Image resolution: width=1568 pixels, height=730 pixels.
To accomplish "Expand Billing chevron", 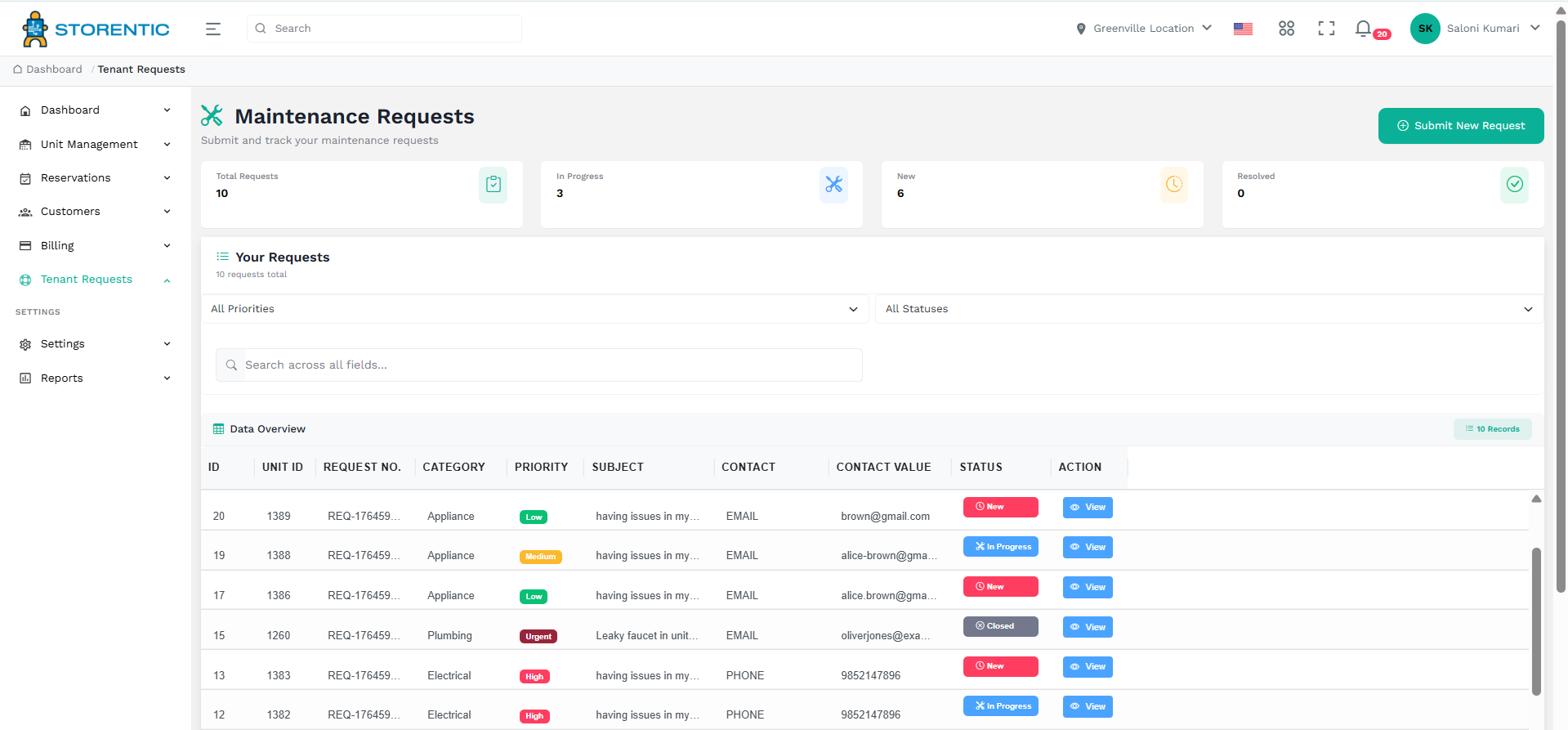I will [x=167, y=246].
